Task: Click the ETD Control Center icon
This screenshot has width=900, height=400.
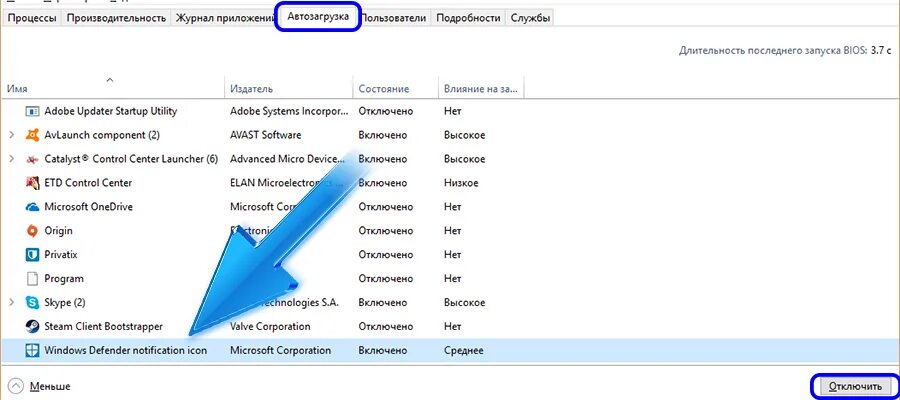Action: click(x=33, y=183)
